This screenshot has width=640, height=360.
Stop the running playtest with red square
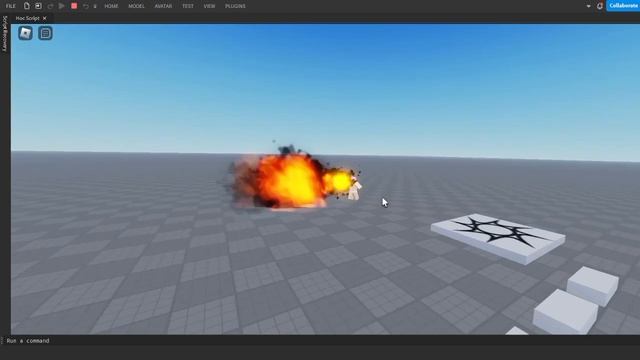[x=74, y=6]
